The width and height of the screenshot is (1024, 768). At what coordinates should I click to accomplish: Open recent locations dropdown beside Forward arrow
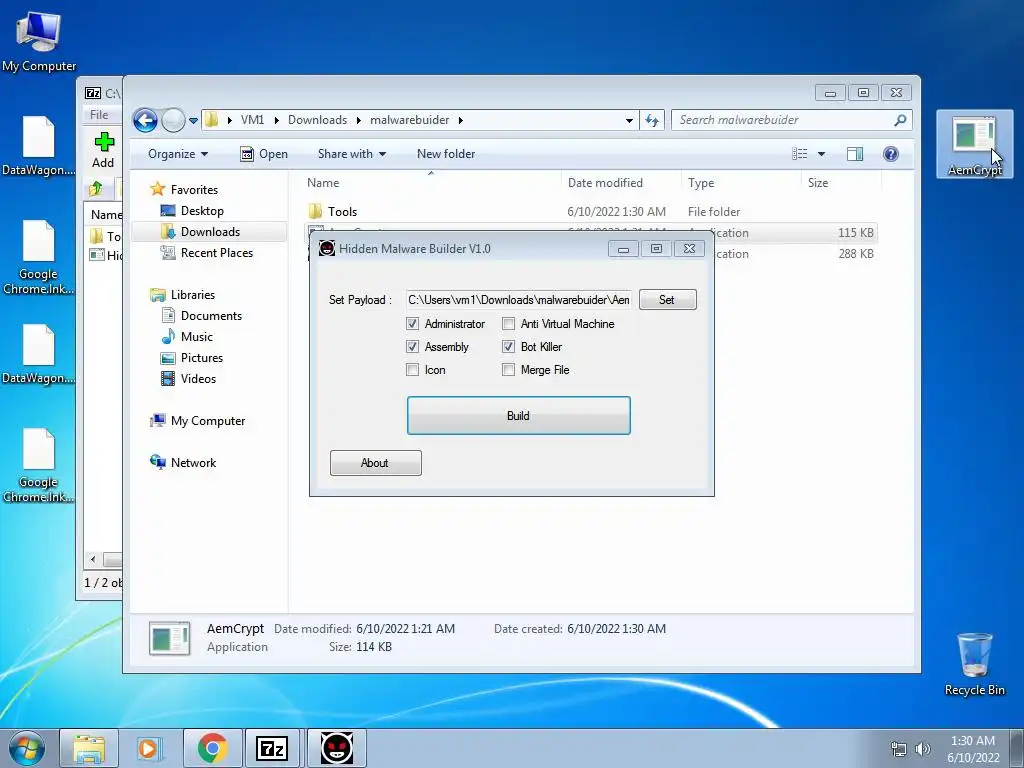[193, 121]
